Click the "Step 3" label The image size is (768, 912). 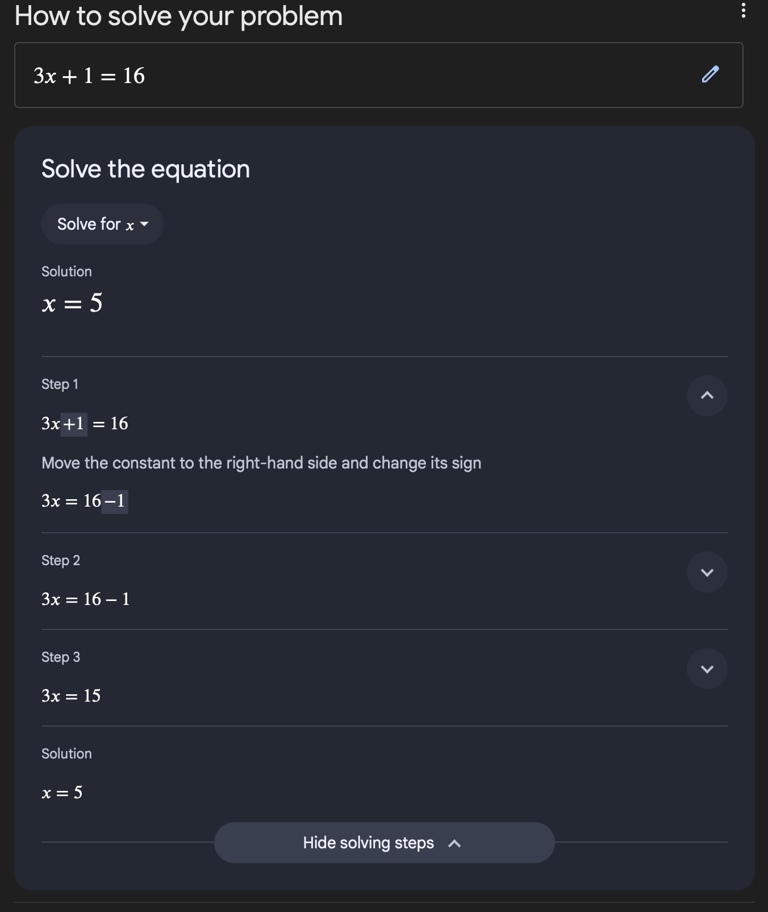point(60,657)
